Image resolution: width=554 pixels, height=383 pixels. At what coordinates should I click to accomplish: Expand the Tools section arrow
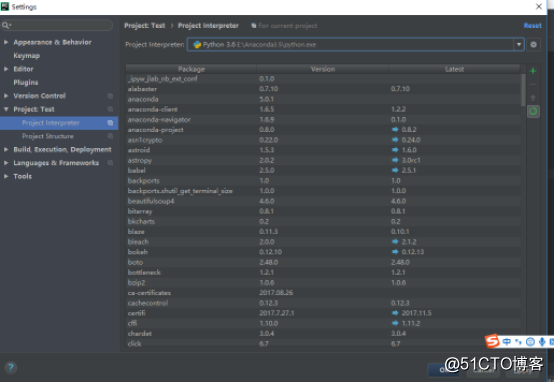coord(6,176)
